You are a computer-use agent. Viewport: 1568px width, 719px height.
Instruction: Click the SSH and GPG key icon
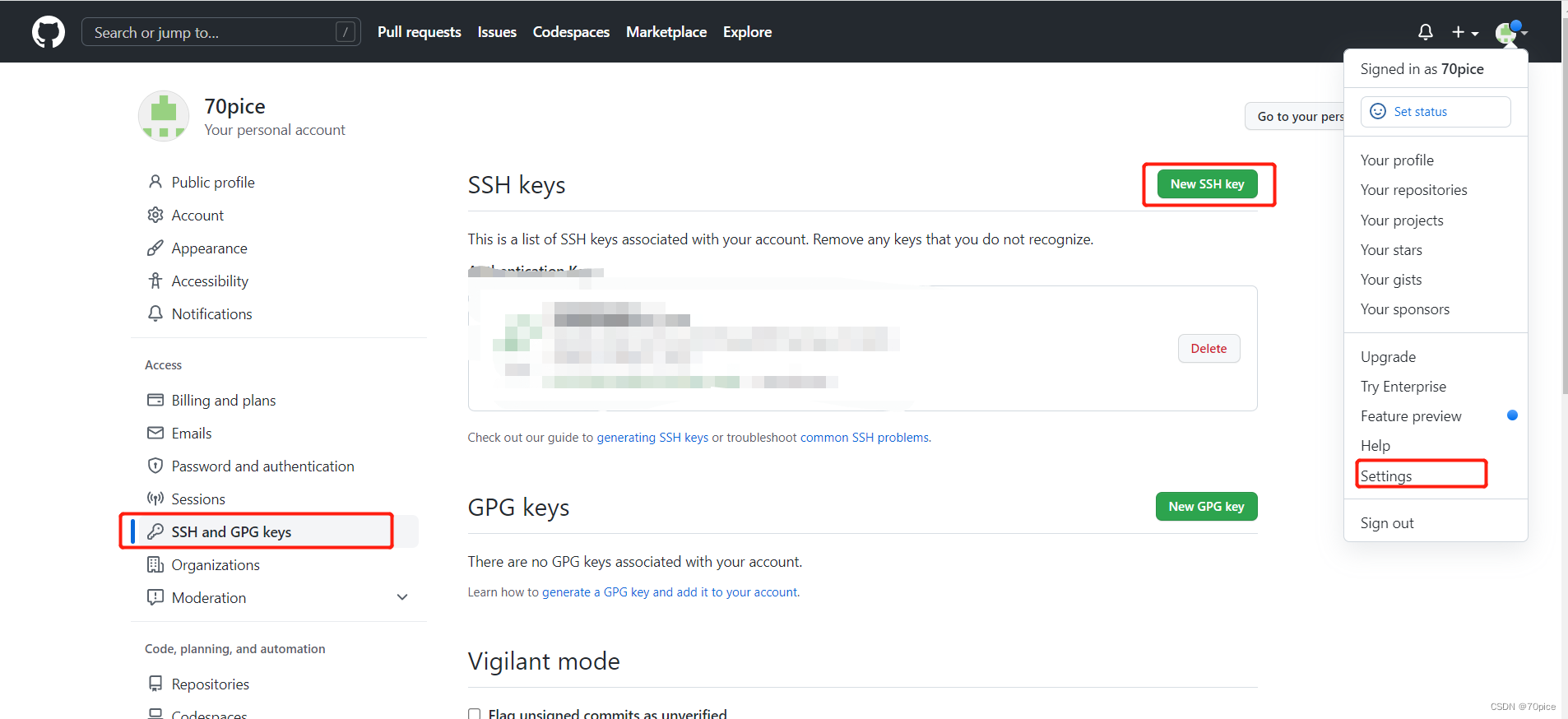155,531
